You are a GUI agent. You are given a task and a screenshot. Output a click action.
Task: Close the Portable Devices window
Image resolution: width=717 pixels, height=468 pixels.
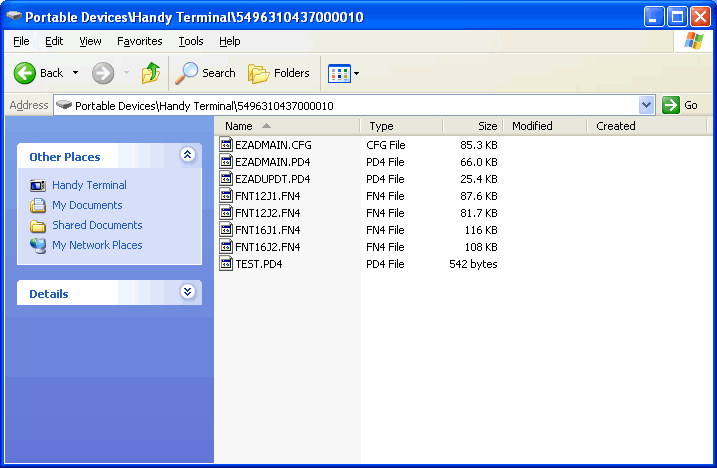point(700,17)
